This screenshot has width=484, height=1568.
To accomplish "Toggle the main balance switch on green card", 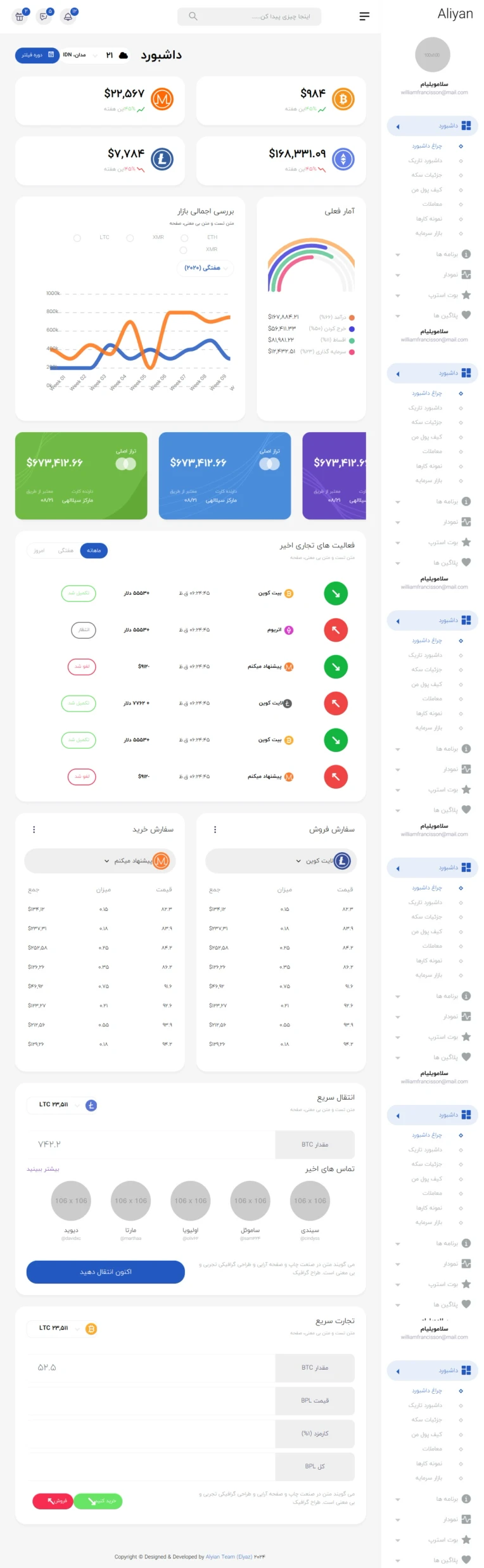I will tap(125, 464).
